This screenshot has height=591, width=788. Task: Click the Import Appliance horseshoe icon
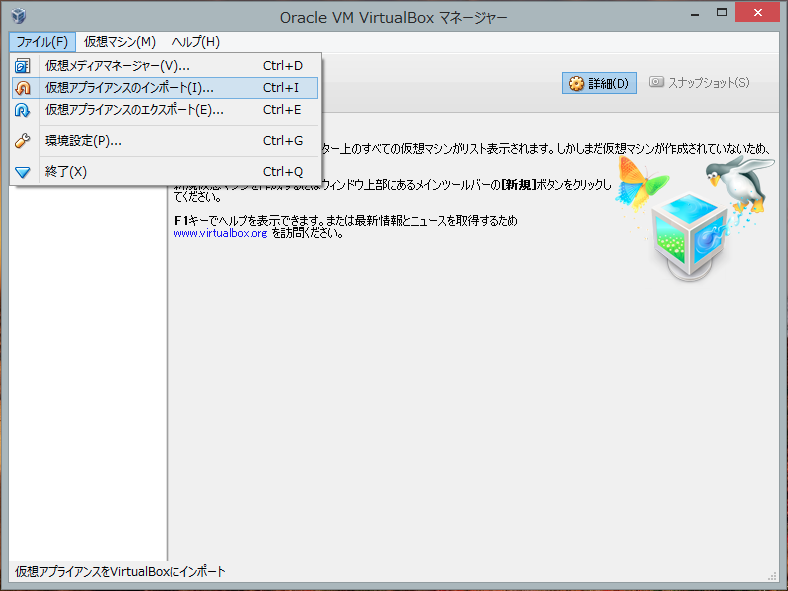[23, 88]
